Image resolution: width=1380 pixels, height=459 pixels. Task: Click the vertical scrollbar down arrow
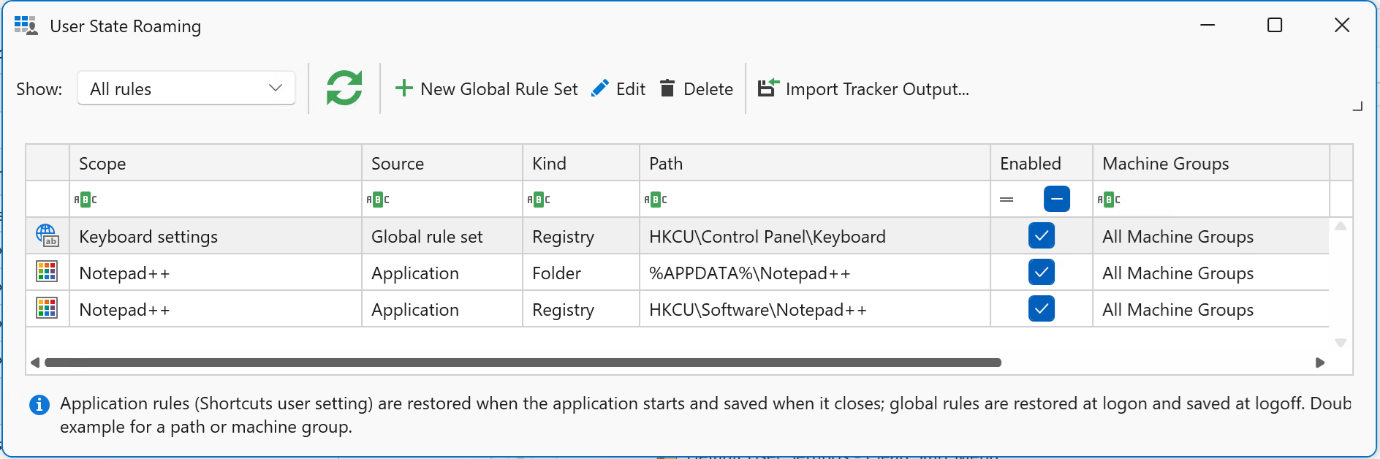pyautogui.click(x=1341, y=343)
